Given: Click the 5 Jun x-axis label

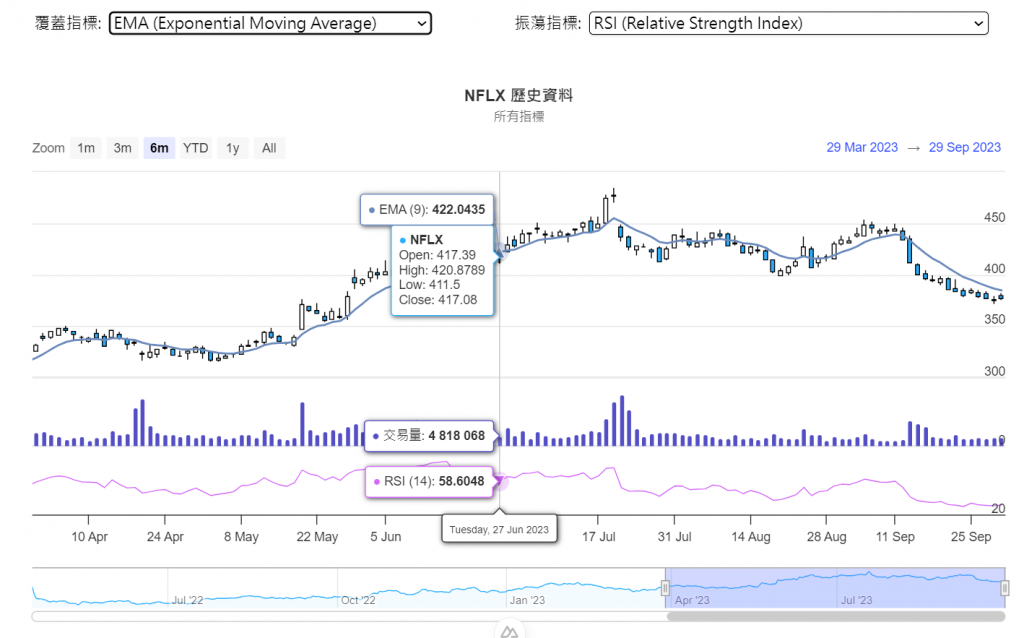Looking at the screenshot, I should [386, 537].
